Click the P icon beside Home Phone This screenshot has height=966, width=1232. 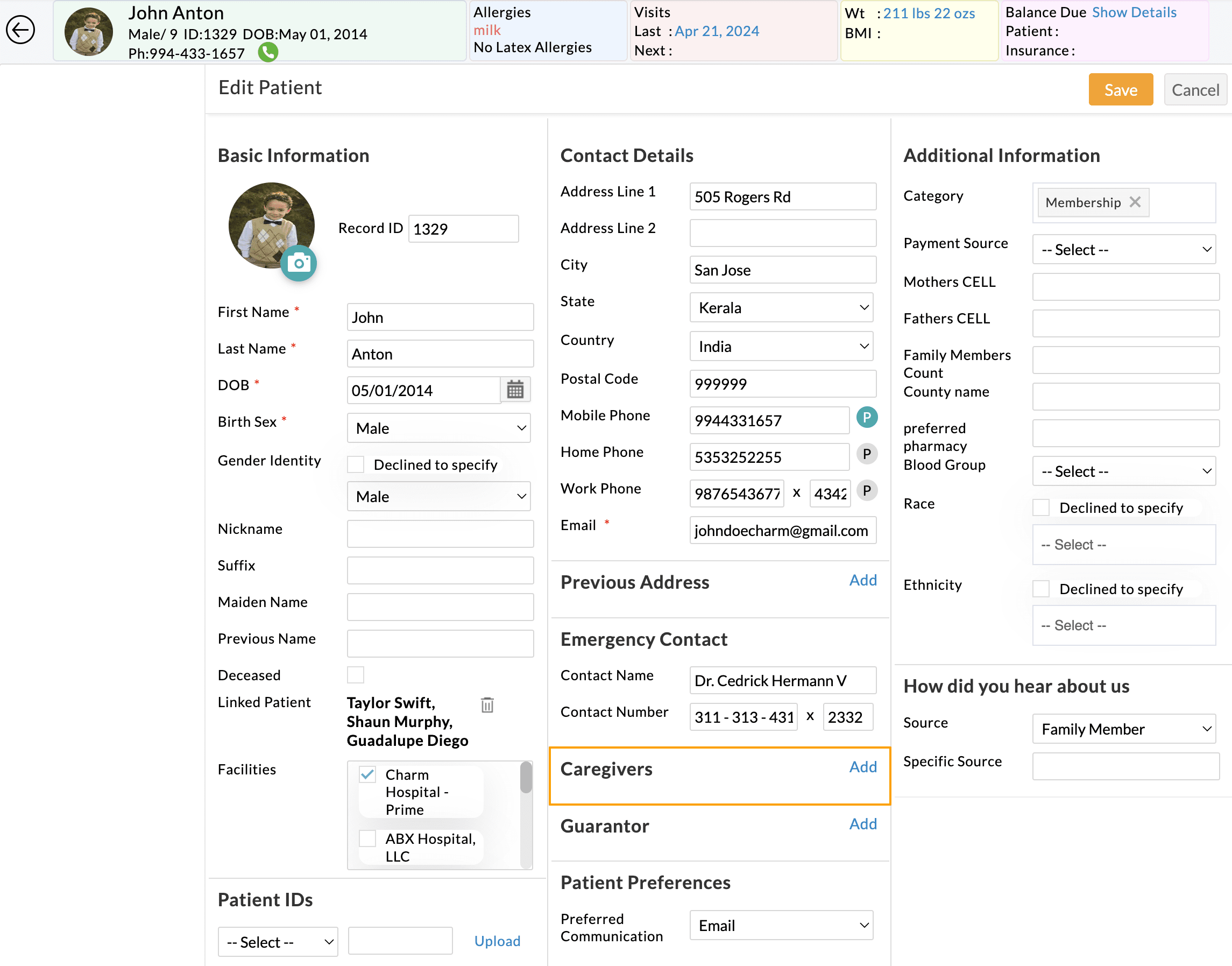click(866, 454)
